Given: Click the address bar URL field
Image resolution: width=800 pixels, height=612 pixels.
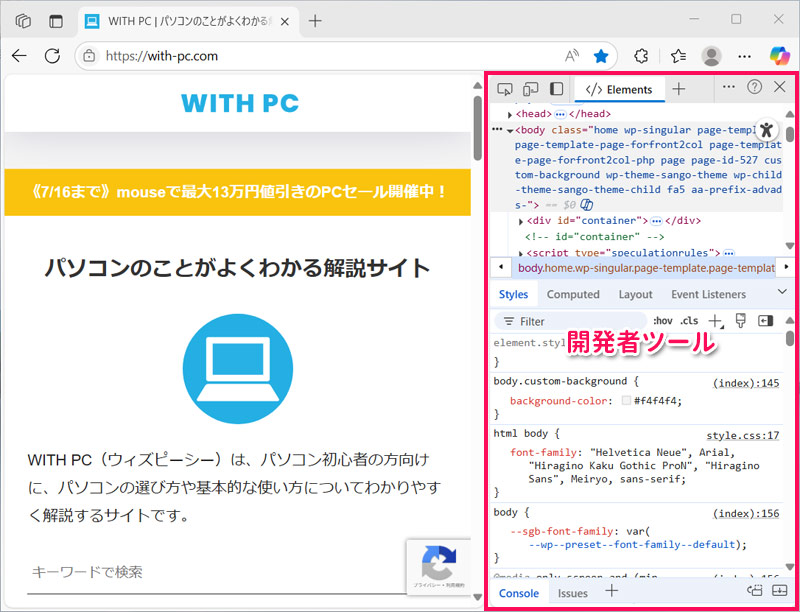Looking at the screenshot, I should pyautogui.click(x=327, y=56).
